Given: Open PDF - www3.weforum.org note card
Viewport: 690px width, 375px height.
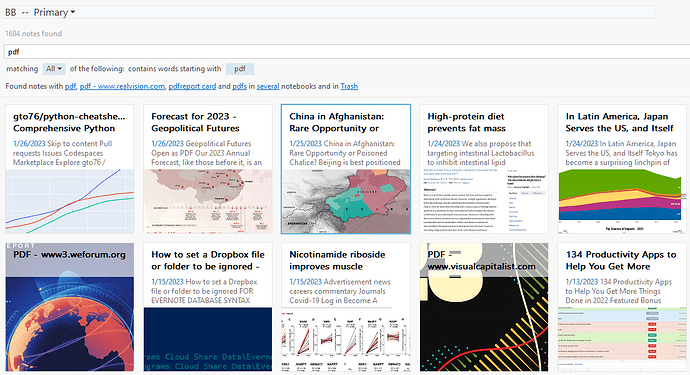Looking at the screenshot, I should pos(70,307).
